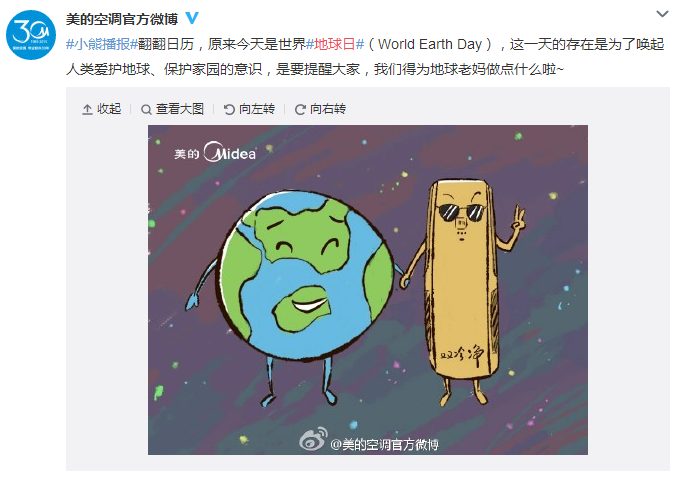This screenshot has height=483, width=678.
Task: Click the collapse upward arrow icon
Action: pyautogui.click(x=87, y=109)
